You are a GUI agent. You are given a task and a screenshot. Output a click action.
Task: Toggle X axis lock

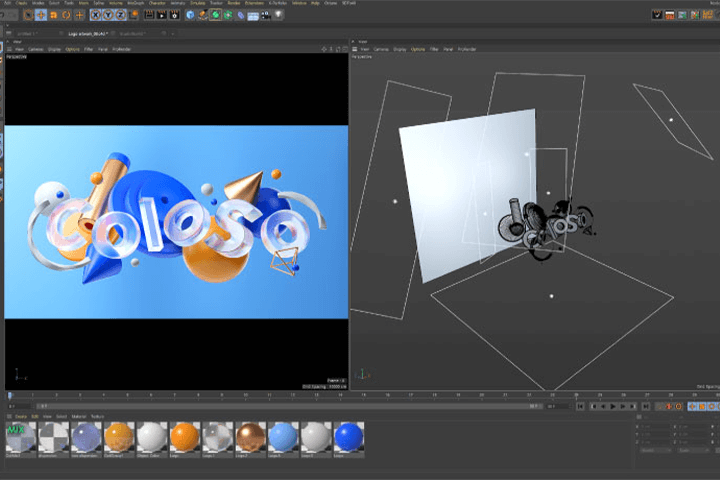(95, 15)
